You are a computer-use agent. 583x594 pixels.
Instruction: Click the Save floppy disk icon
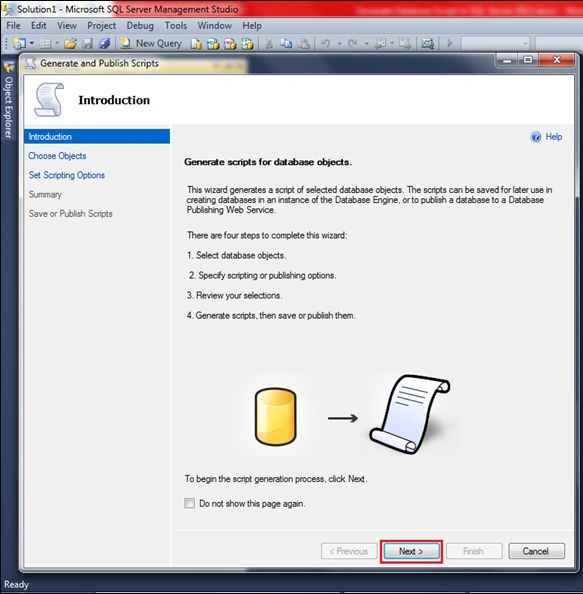click(88, 44)
